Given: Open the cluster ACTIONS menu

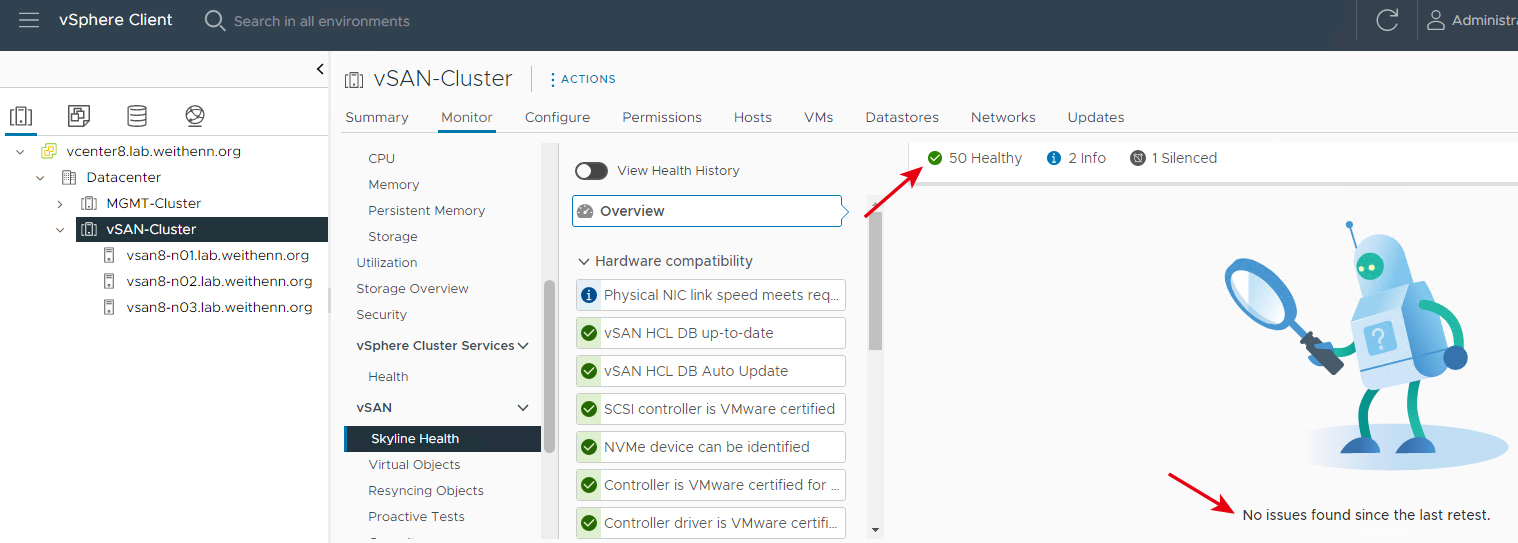Looking at the screenshot, I should [582, 79].
